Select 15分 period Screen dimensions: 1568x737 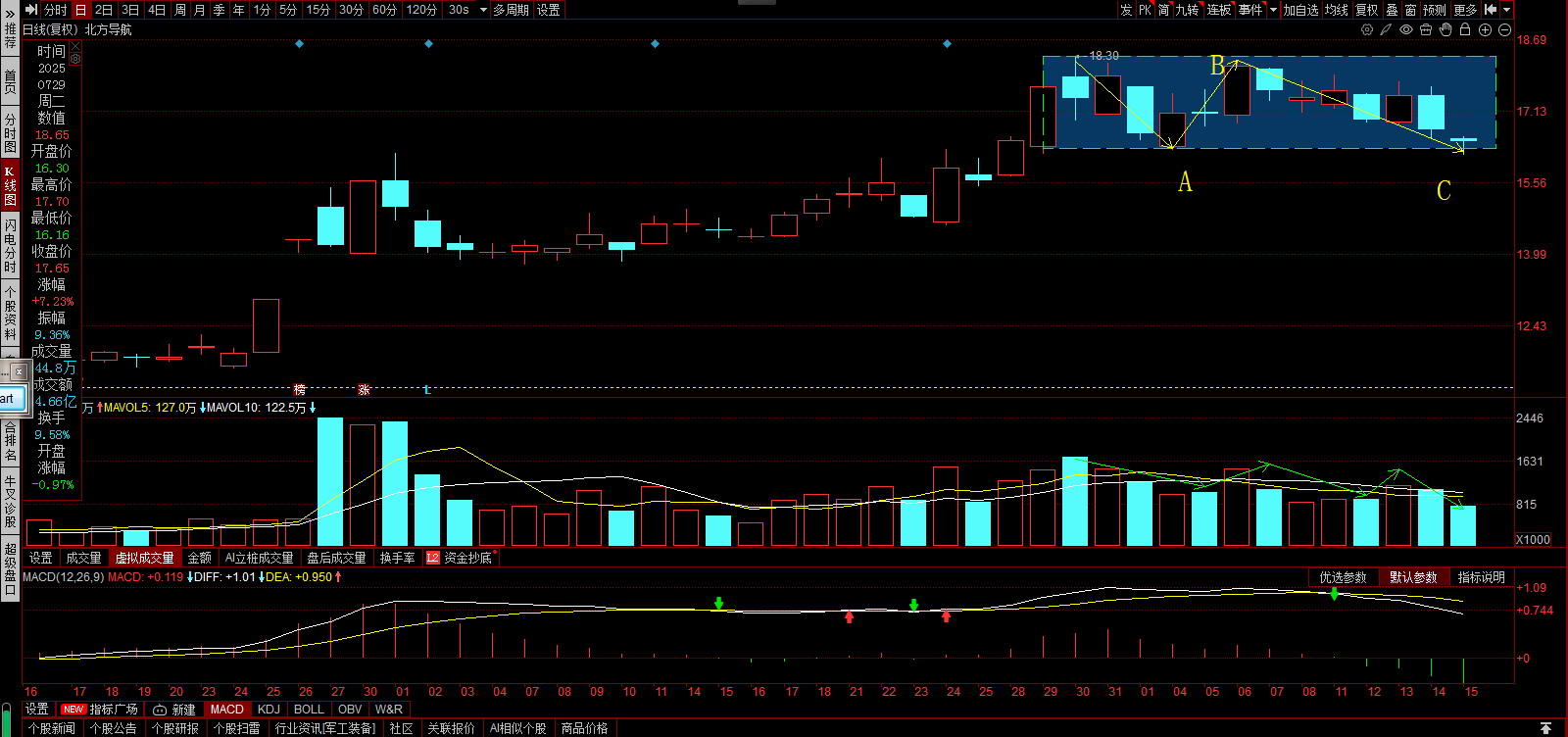(x=318, y=10)
